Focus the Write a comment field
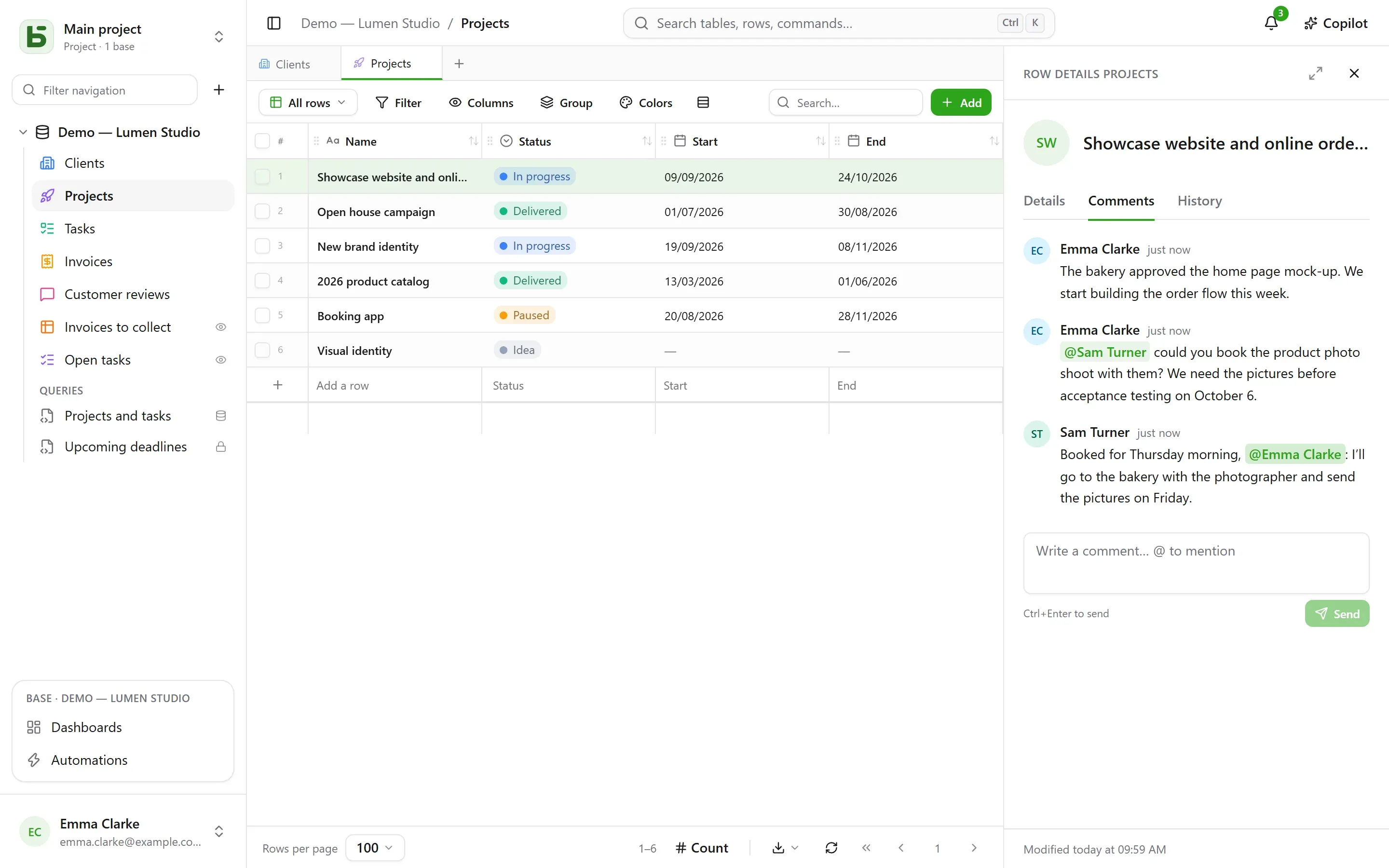Viewport: 1389px width, 868px height. (1196, 563)
